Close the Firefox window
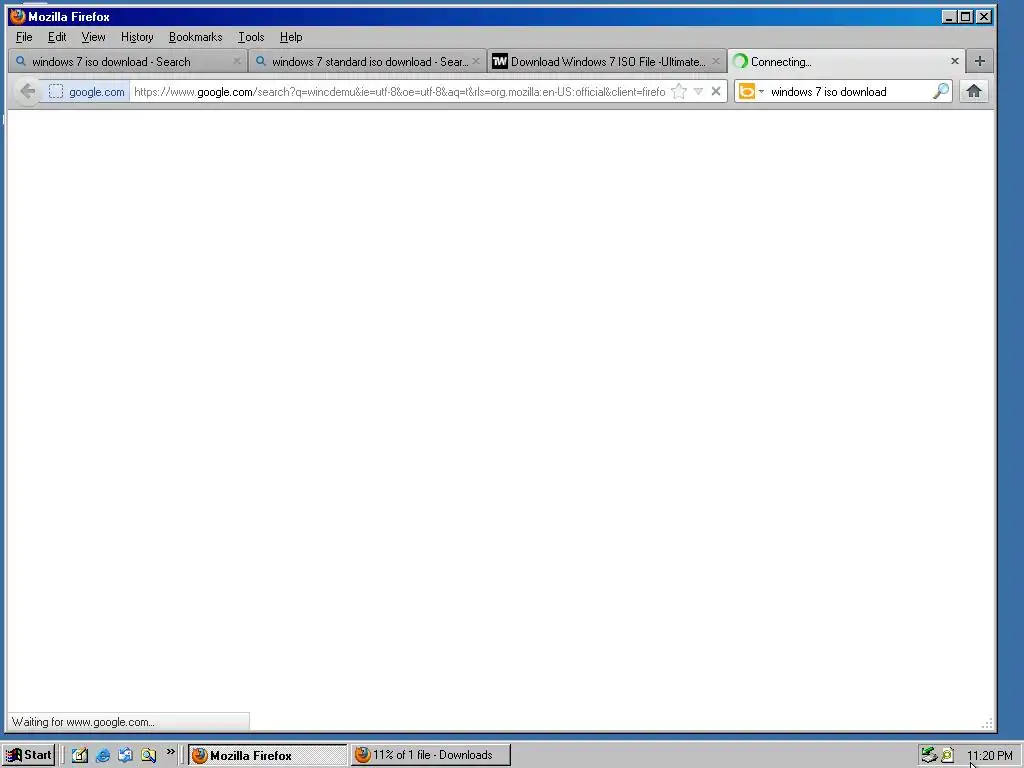This screenshot has height=768, width=1024. click(984, 17)
